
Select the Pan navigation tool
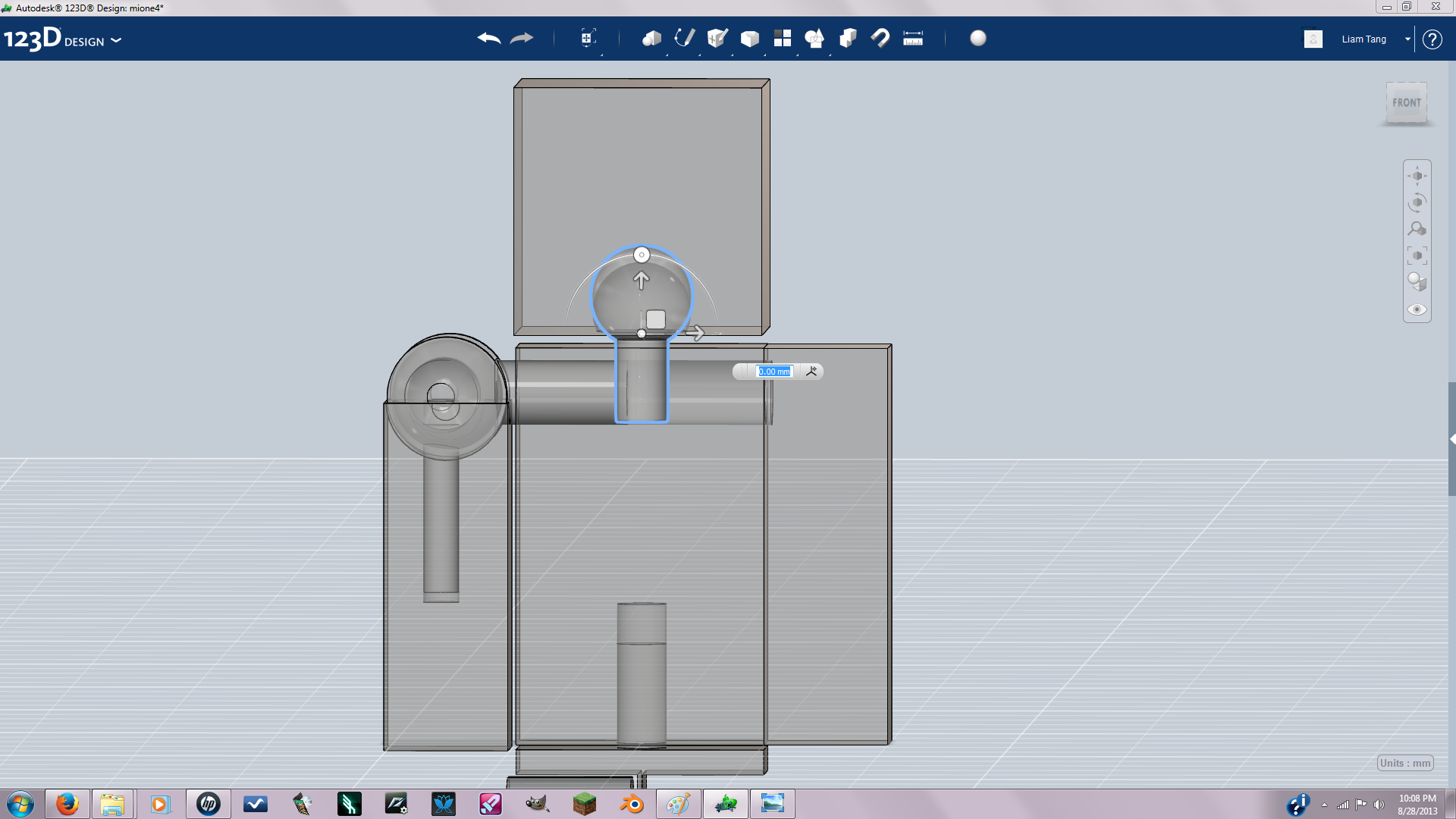[1417, 176]
